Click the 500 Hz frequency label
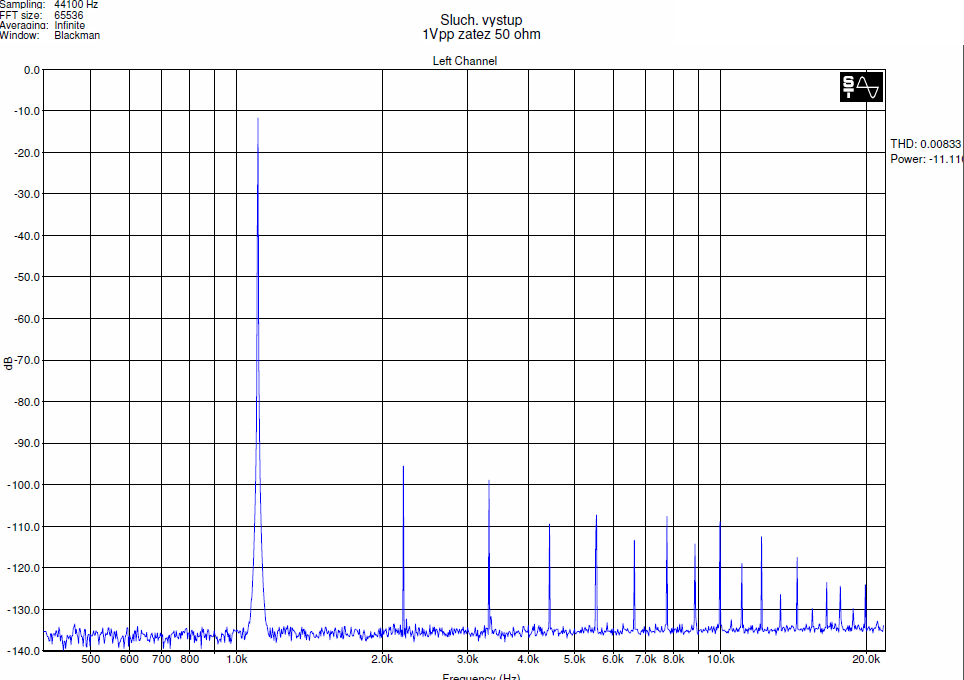The height and width of the screenshot is (680, 964). click(90, 660)
